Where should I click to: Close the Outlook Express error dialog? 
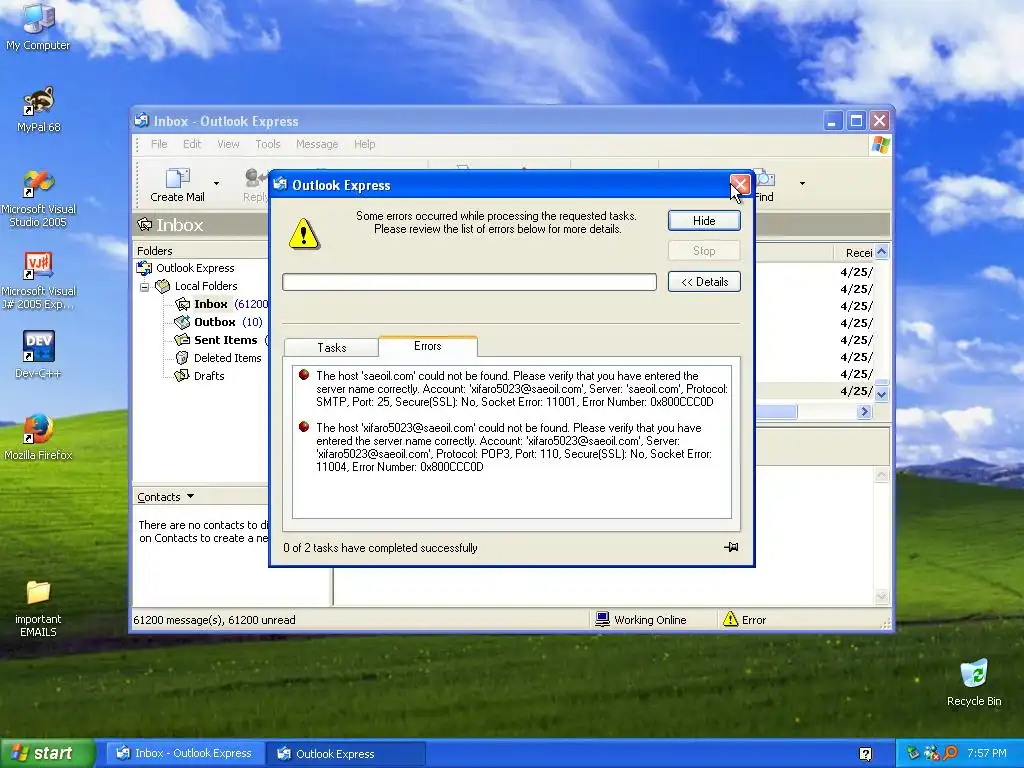click(739, 185)
